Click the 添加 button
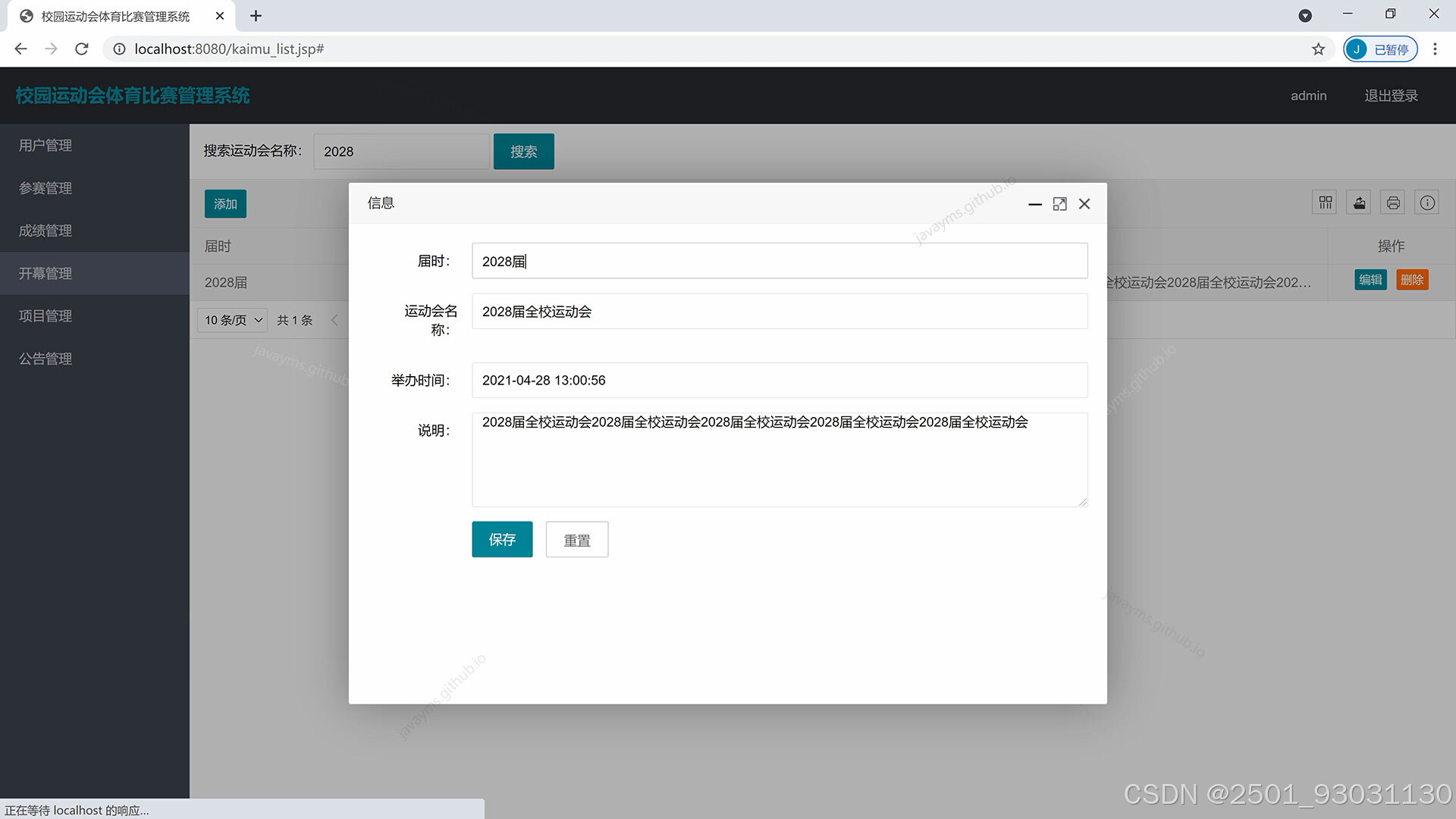This screenshot has width=1456, height=819. point(225,203)
